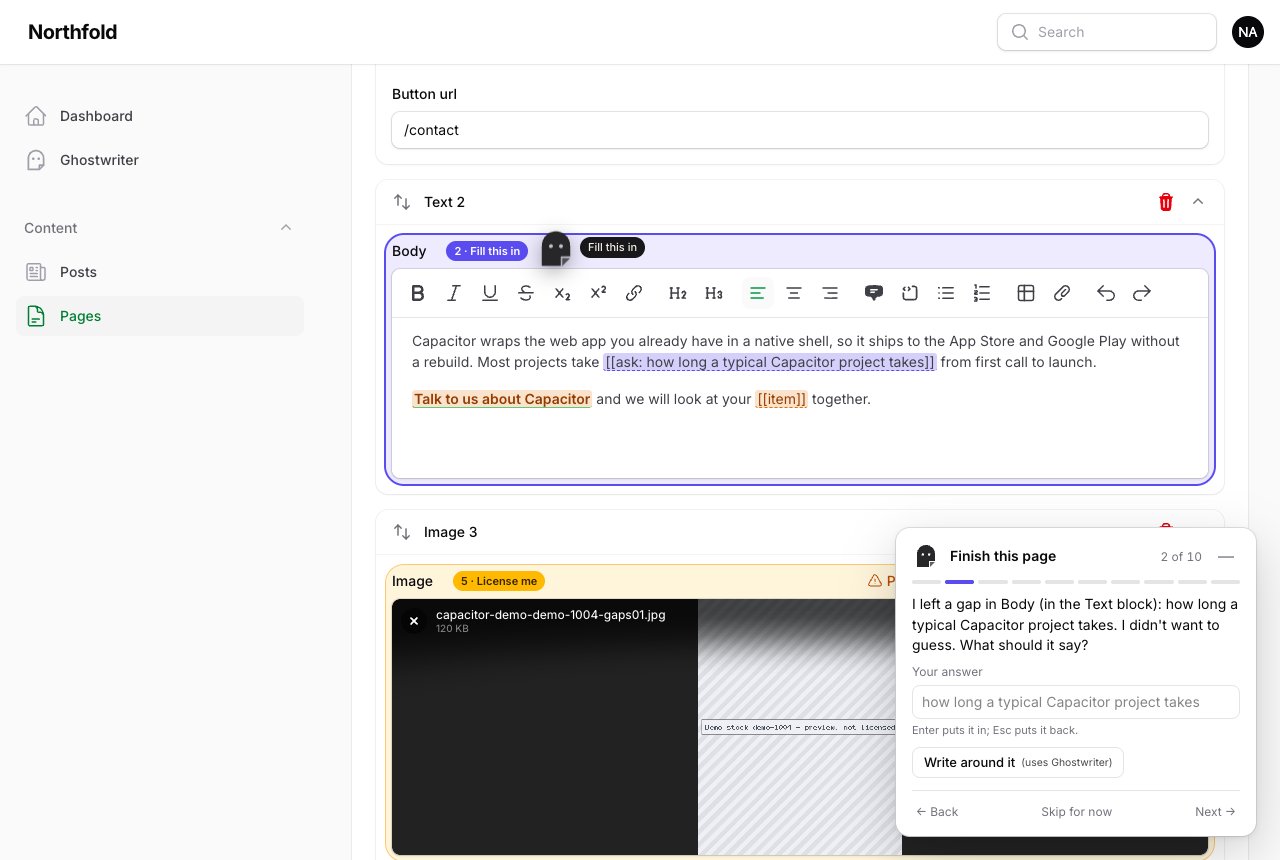1280x860 pixels.
Task: Open Dashboard from sidebar
Action: 160,116
